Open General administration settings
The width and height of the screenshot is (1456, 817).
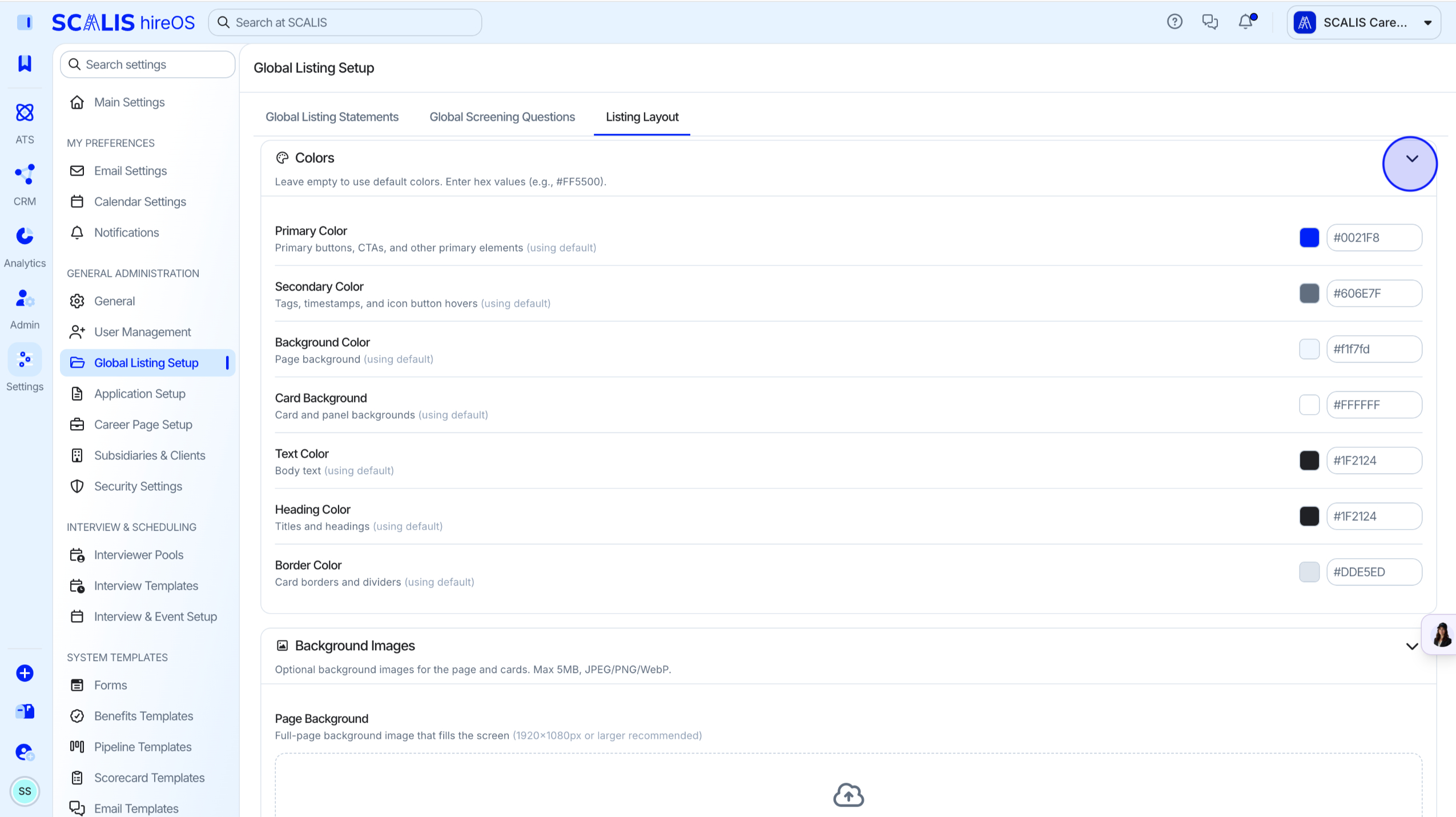[x=147, y=301]
